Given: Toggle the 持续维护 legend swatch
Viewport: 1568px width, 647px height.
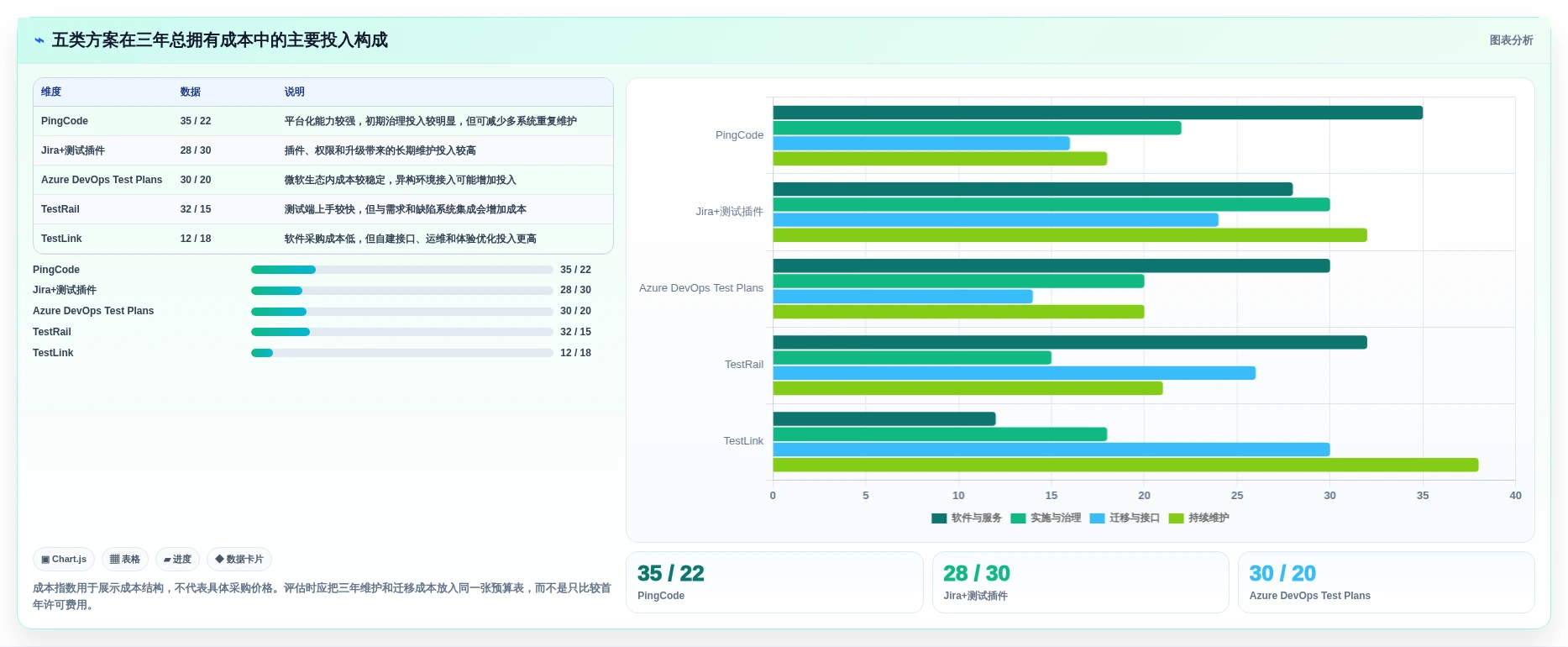Looking at the screenshot, I should [x=1176, y=518].
